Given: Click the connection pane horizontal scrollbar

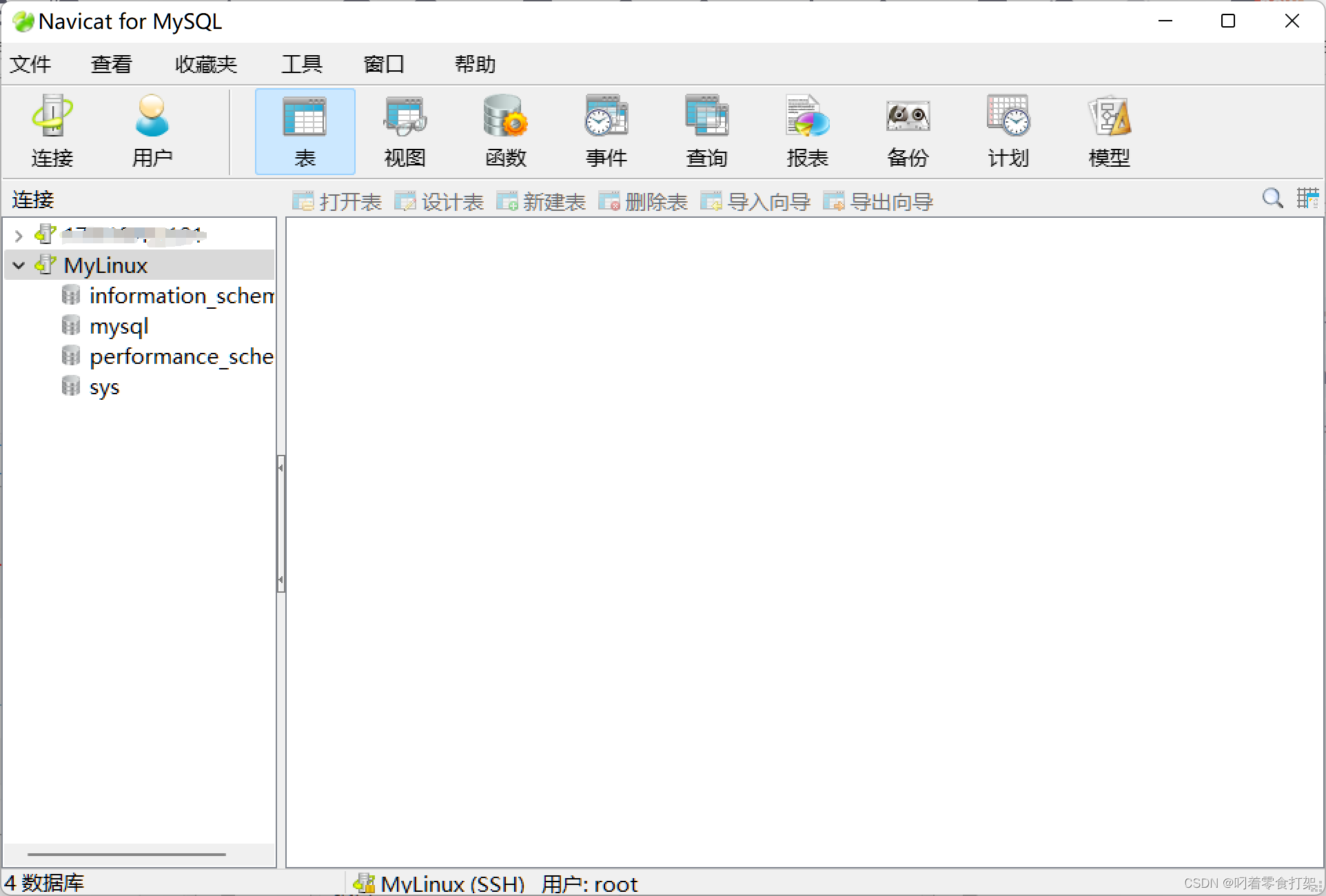Looking at the screenshot, I should [127, 854].
